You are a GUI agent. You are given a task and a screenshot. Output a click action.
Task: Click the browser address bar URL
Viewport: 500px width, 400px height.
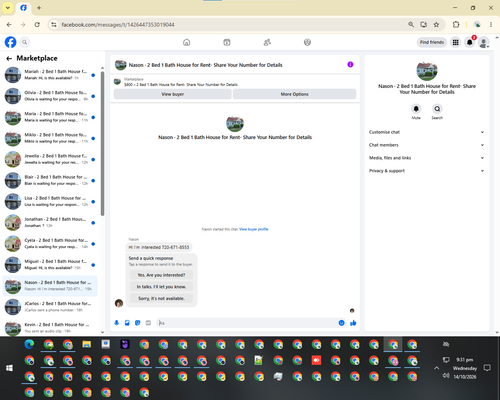(x=118, y=25)
